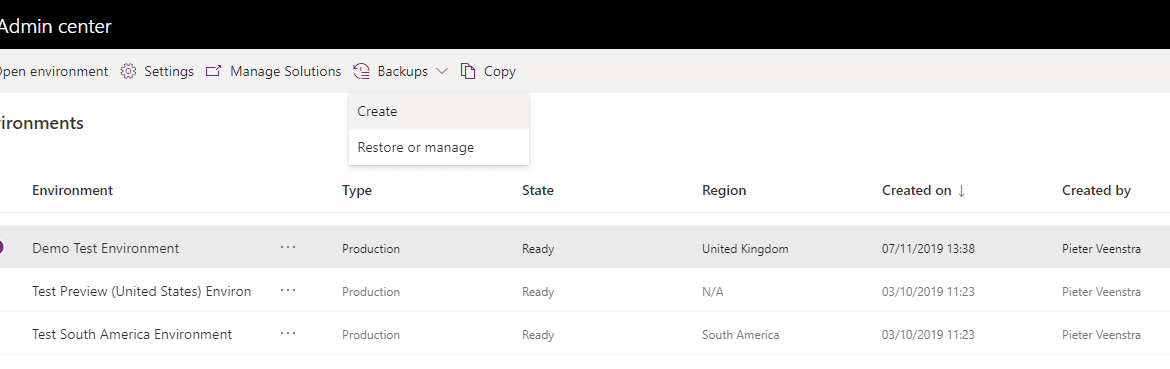Click the Copy toolbar label
1170x369 pixels.
point(500,72)
